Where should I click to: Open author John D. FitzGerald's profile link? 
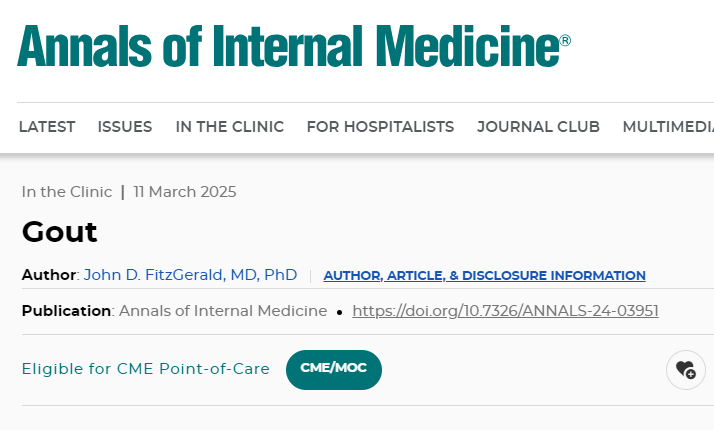point(190,275)
